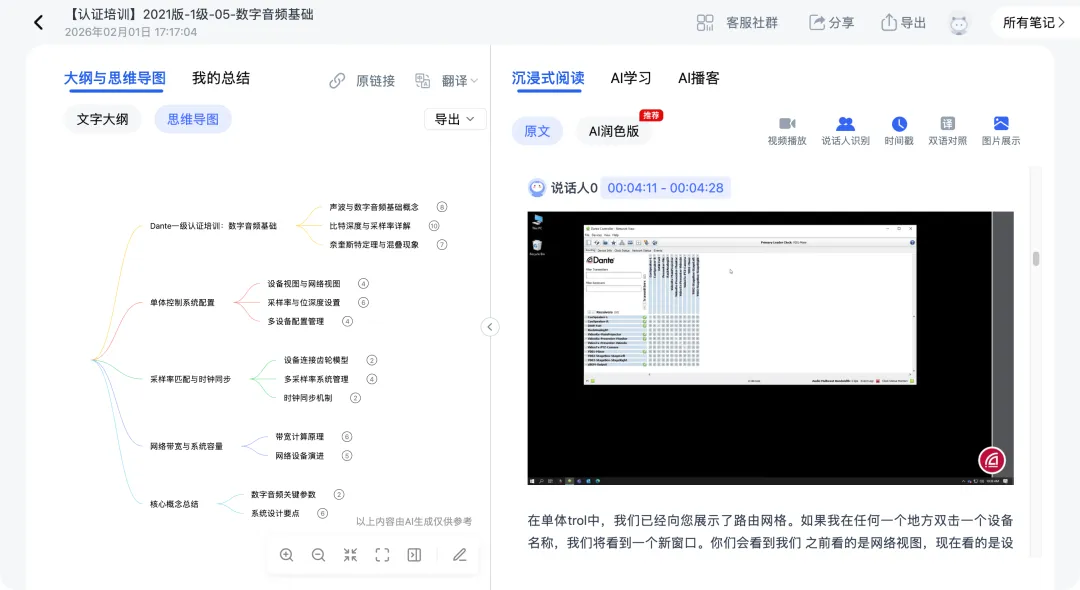Viewport: 1080px width, 590px height.
Task: Collapse left panel using divider arrow
Action: [490, 327]
